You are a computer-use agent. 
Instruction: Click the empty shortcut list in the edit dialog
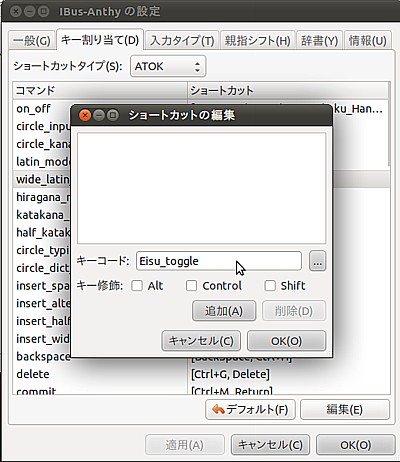(201, 188)
